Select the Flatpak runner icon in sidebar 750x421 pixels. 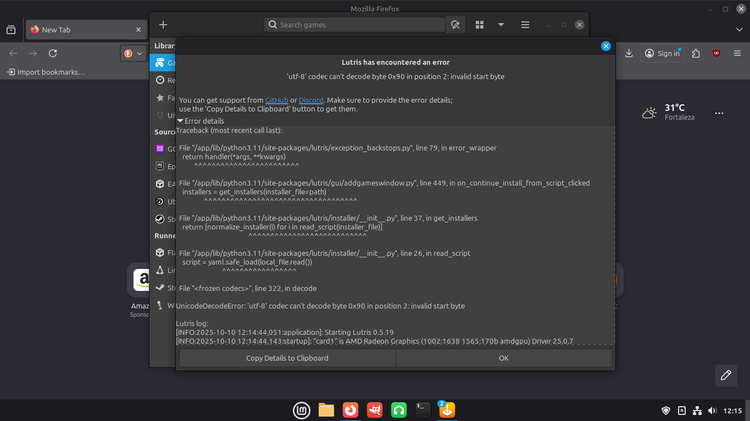tap(160, 253)
